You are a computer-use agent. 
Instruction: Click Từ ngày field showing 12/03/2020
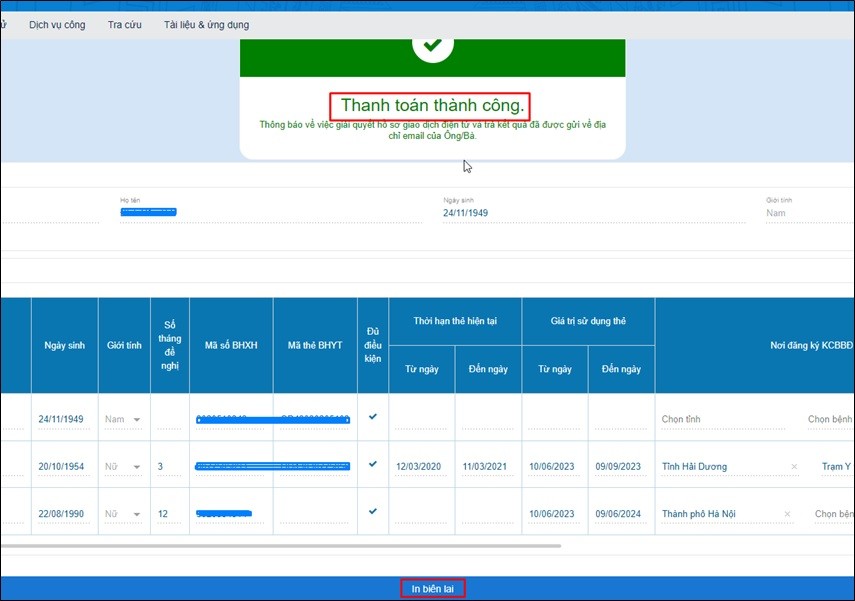click(421, 467)
